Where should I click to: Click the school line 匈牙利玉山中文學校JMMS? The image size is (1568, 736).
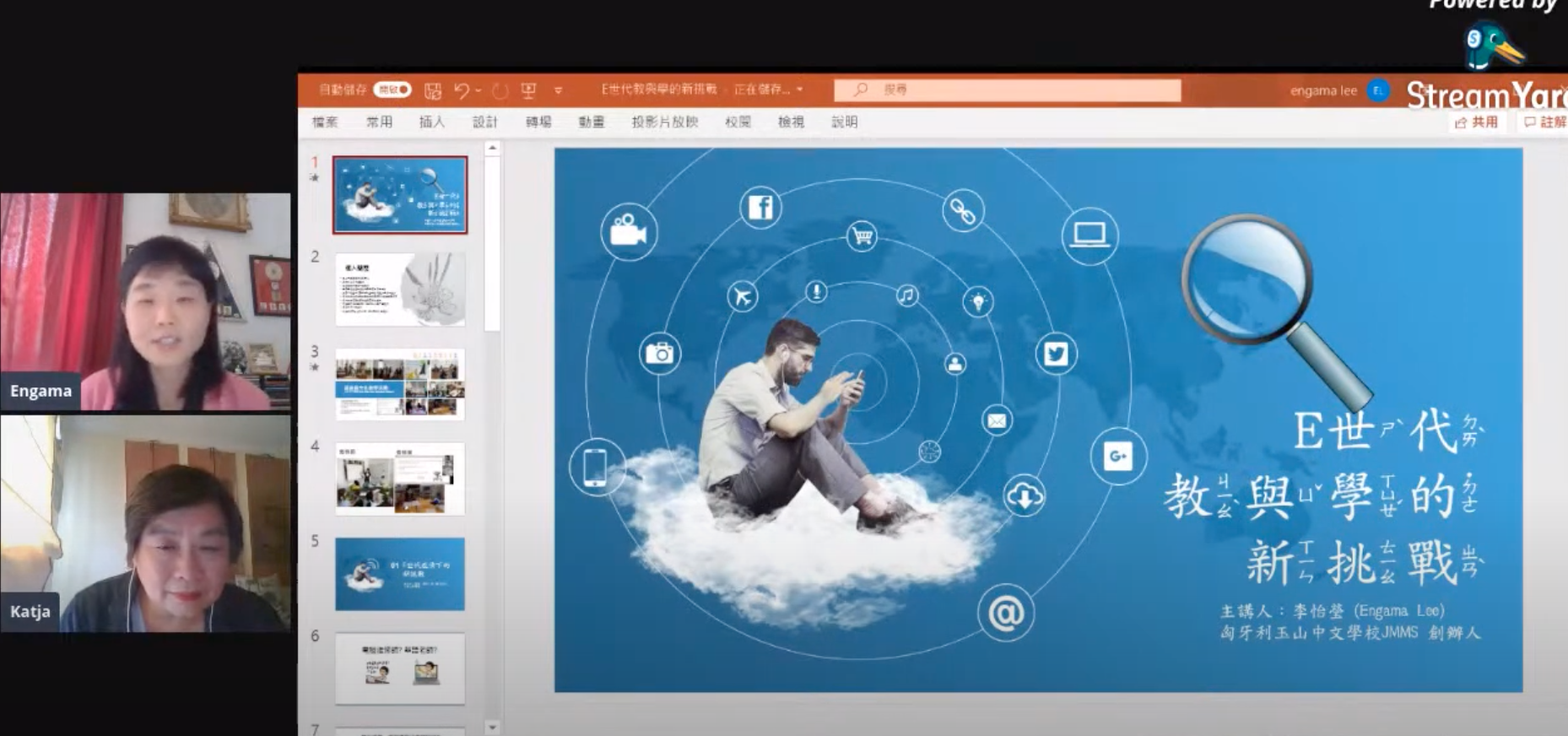pos(1350,632)
